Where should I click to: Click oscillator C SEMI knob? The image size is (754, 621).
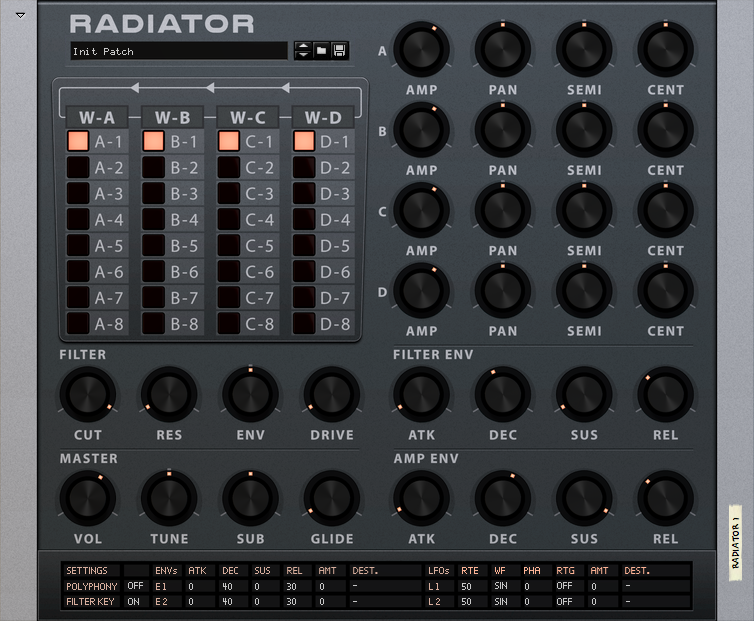[x=584, y=210]
